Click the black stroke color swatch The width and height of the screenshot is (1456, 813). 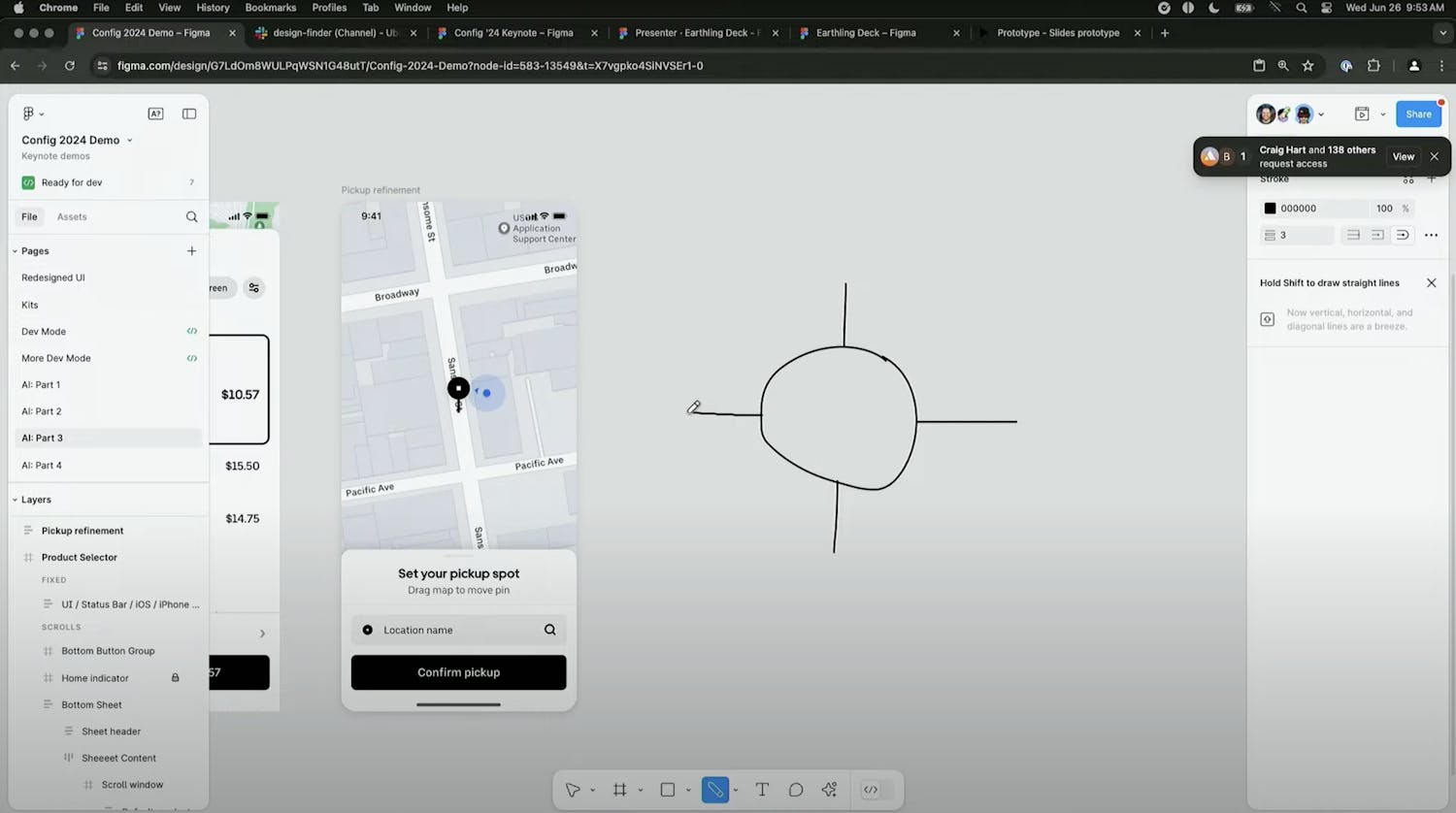(1270, 209)
